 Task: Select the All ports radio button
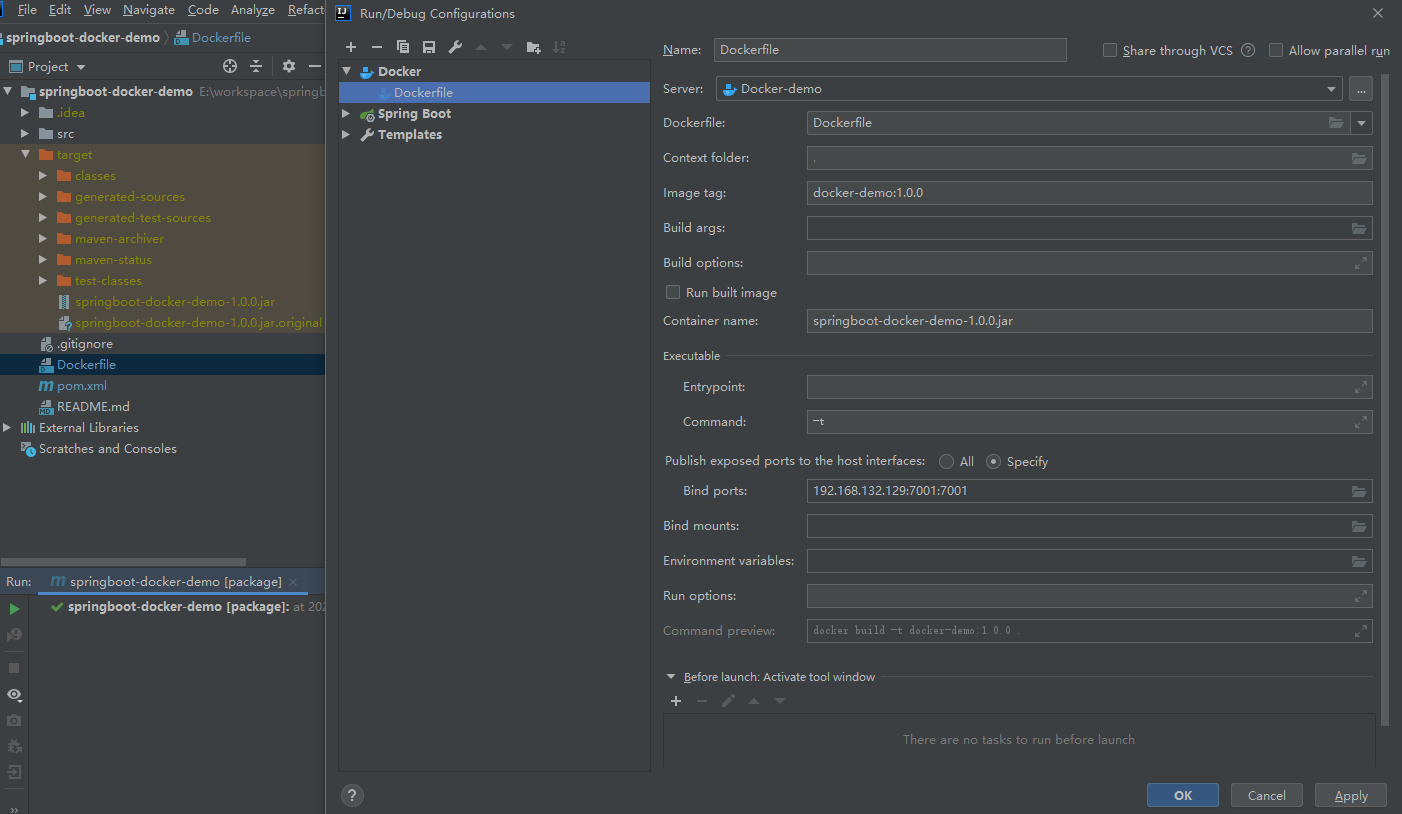point(946,462)
